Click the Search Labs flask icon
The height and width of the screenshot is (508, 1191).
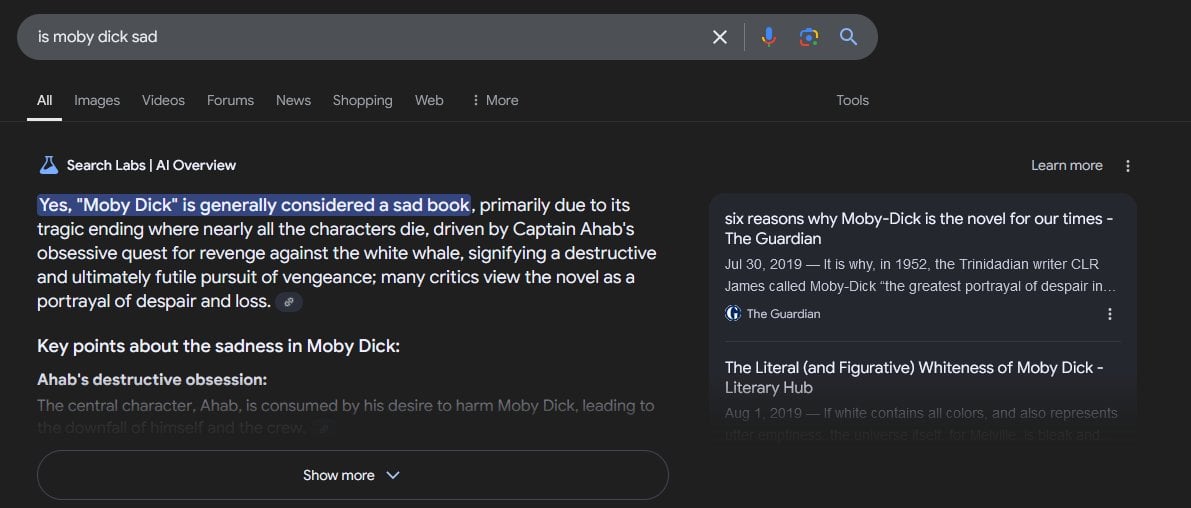click(49, 165)
